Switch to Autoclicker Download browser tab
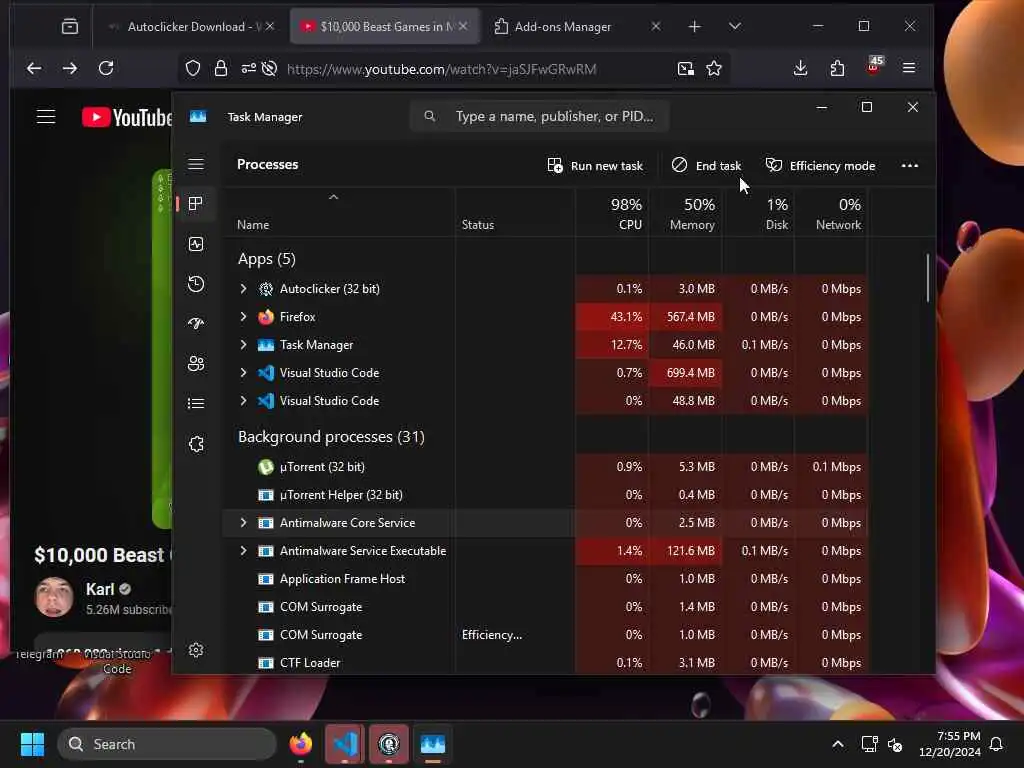The width and height of the screenshot is (1024, 768). click(x=189, y=27)
